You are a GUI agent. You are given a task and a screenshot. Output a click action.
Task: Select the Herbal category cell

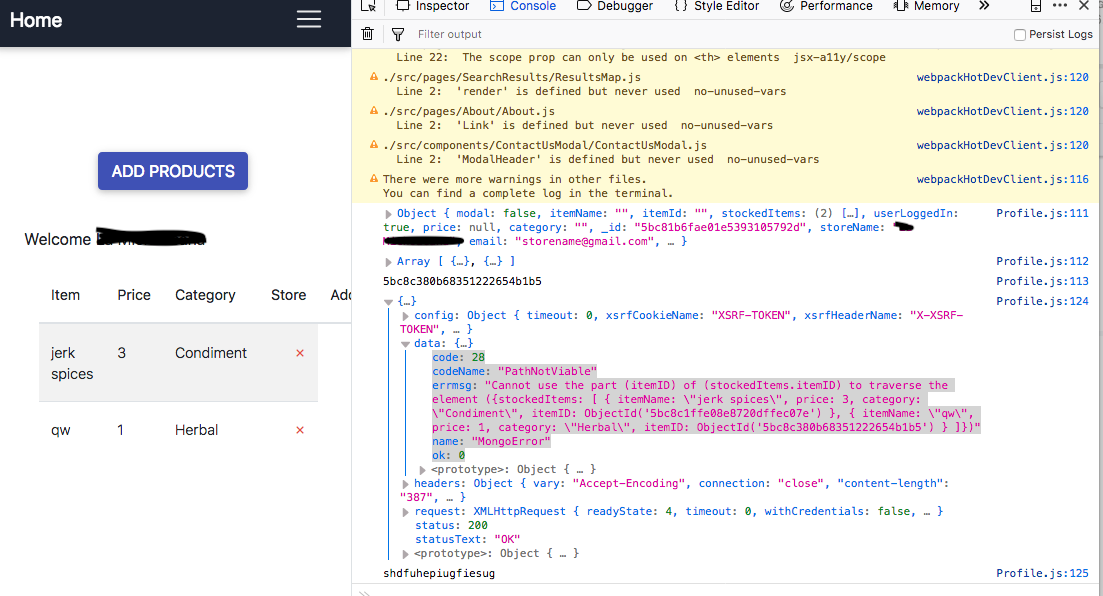coord(196,430)
